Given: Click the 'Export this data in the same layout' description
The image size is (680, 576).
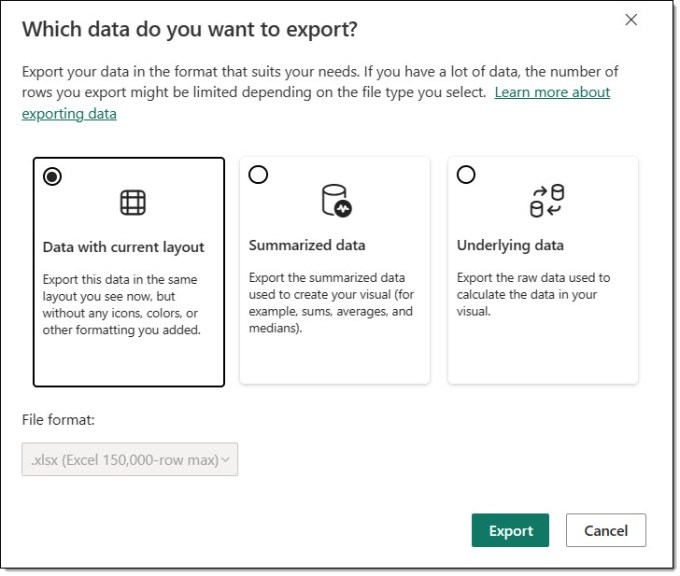Looking at the screenshot, I should [x=121, y=304].
